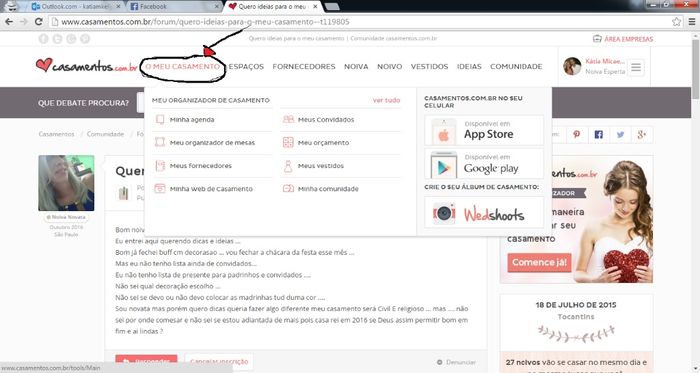The width and height of the screenshot is (700, 373).
Task: Open the IDEIAS menu
Action: [x=469, y=66]
